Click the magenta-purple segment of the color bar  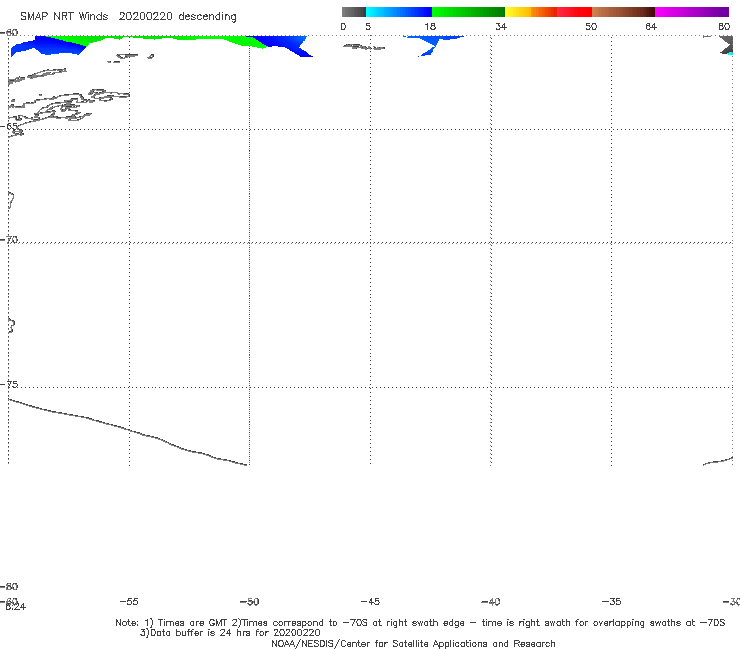(692, 12)
